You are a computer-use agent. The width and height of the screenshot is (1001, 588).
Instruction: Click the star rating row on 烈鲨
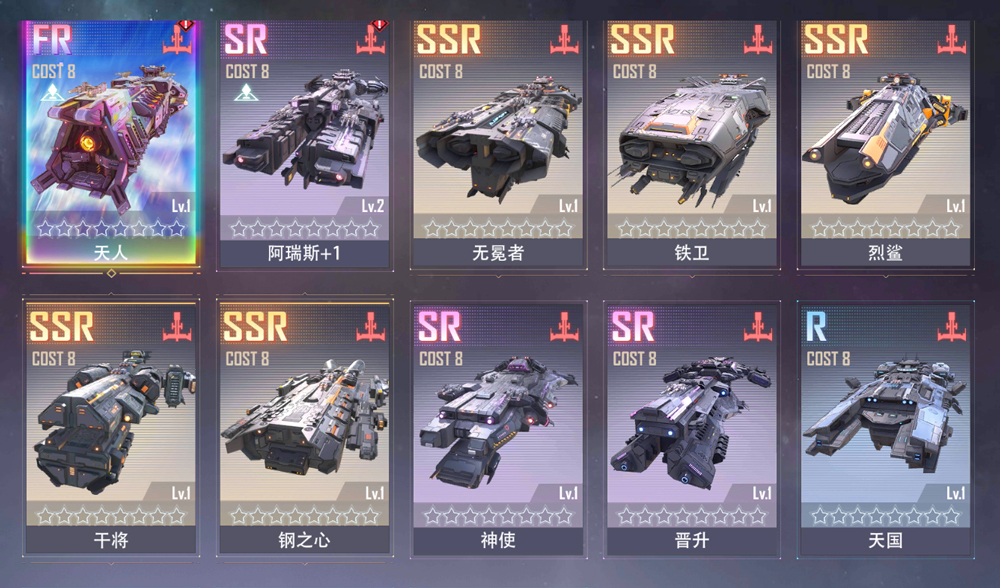pos(885,228)
